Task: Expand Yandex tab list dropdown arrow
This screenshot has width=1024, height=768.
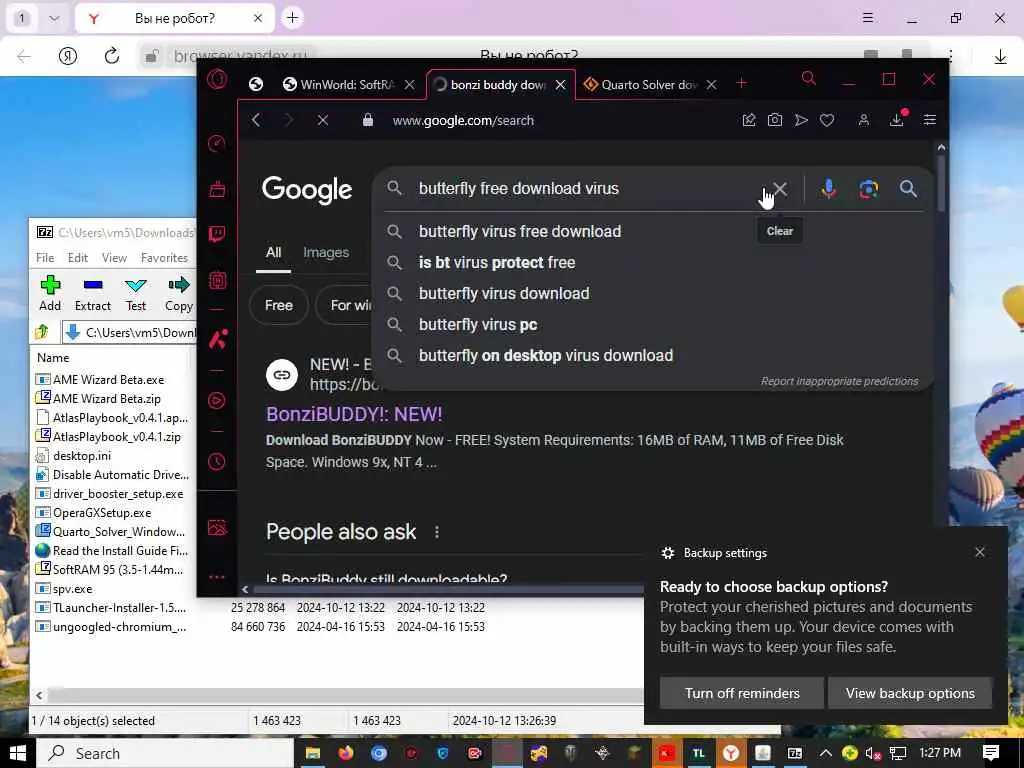Action: [54, 18]
